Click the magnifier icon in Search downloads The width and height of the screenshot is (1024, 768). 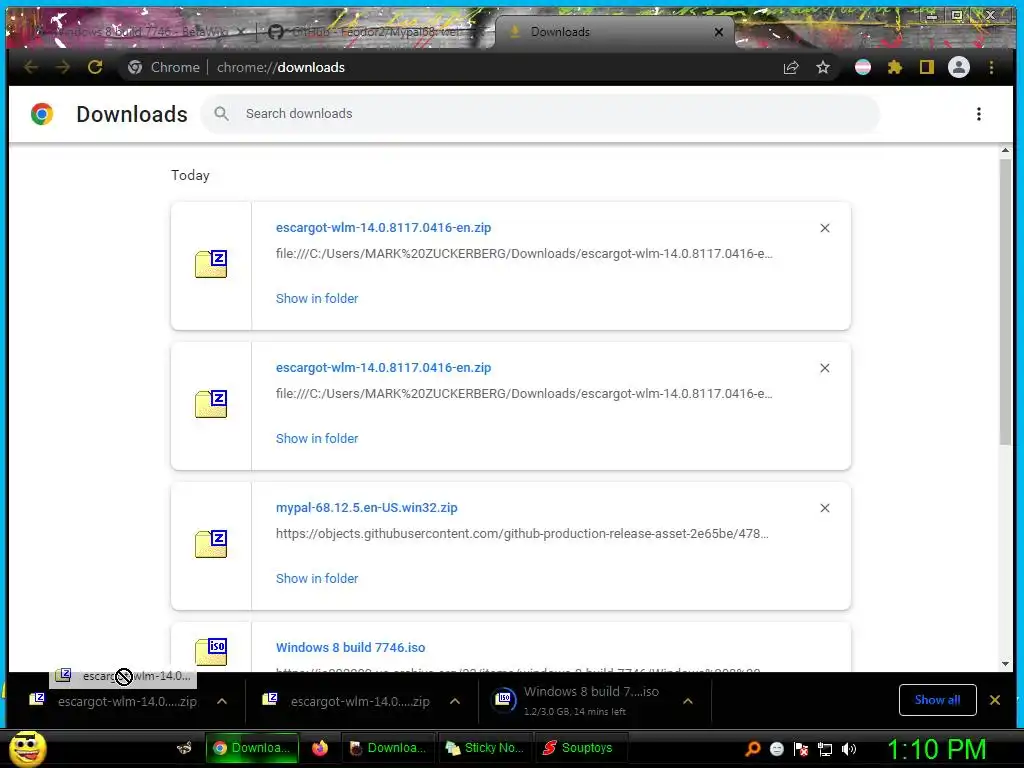pos(221,114)
